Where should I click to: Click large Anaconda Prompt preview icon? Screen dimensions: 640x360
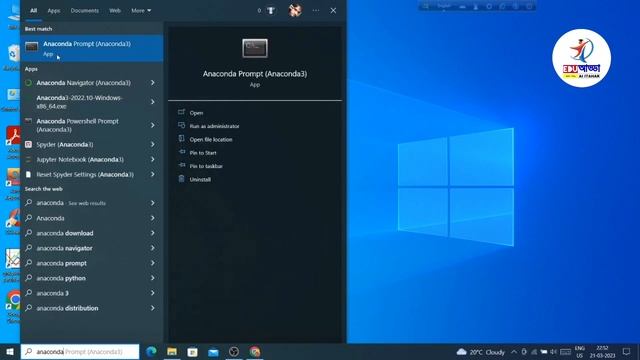tap(255, 49)
